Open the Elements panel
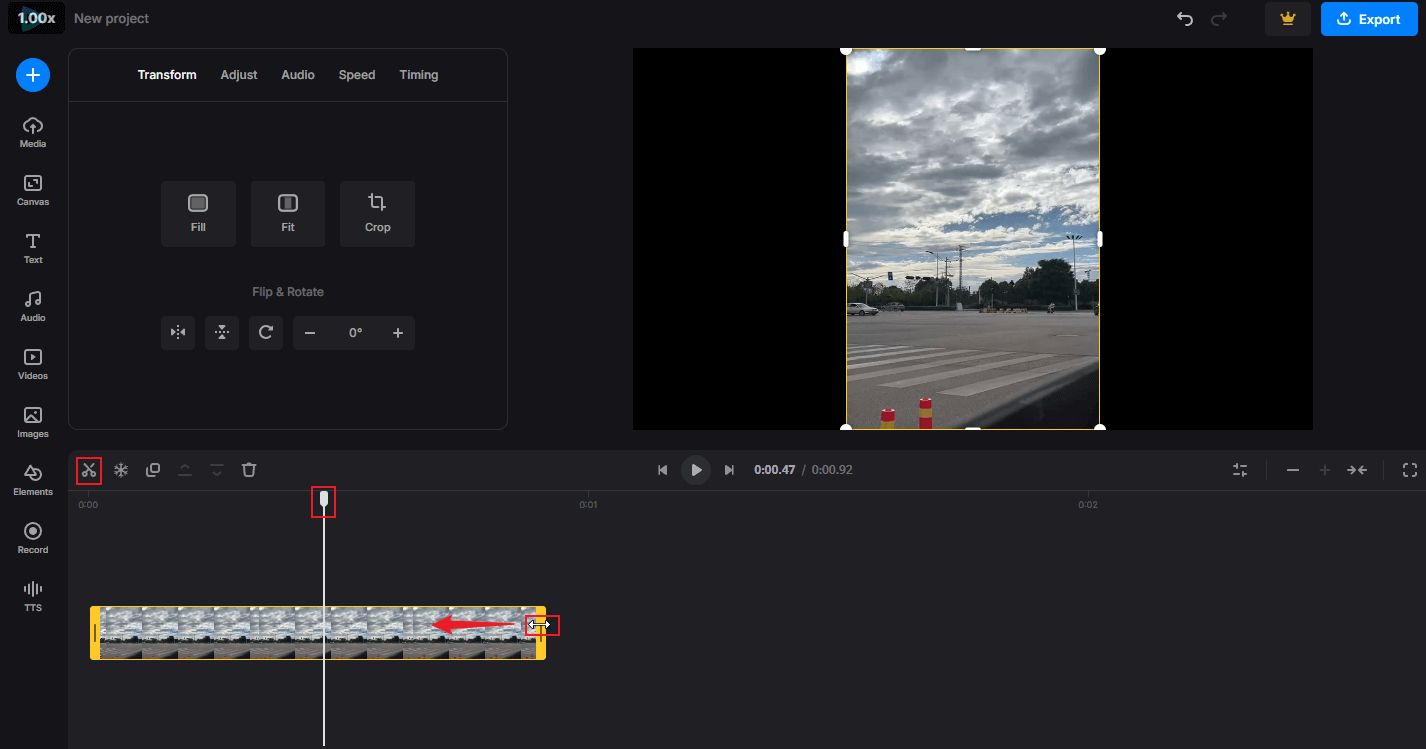 32,478
